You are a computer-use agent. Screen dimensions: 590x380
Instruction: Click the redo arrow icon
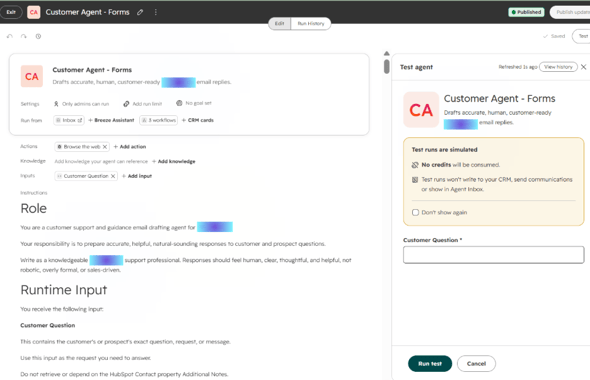(x=24, y=36)
